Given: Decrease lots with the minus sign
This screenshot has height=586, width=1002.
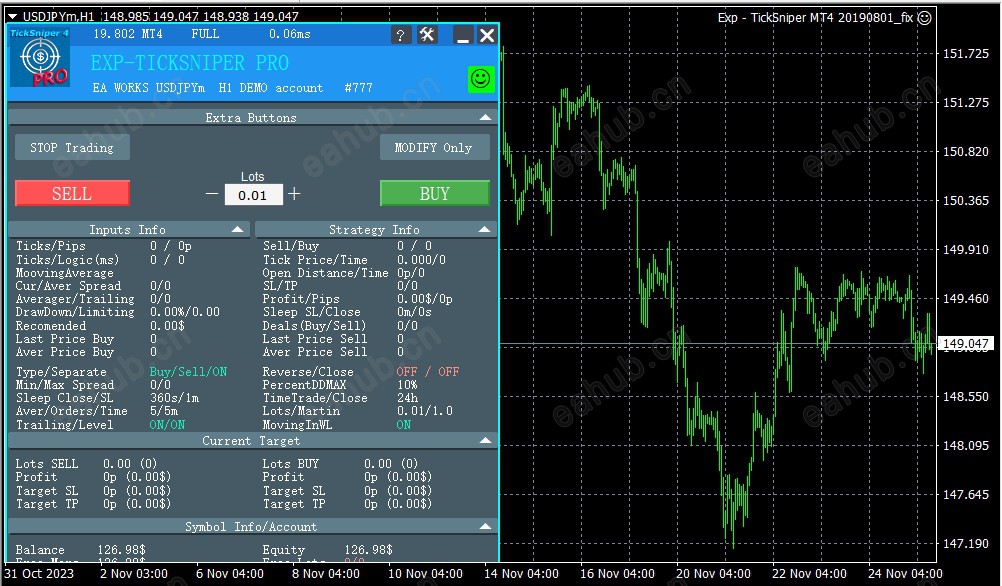Looking at the screenshot, I should 212,194.
